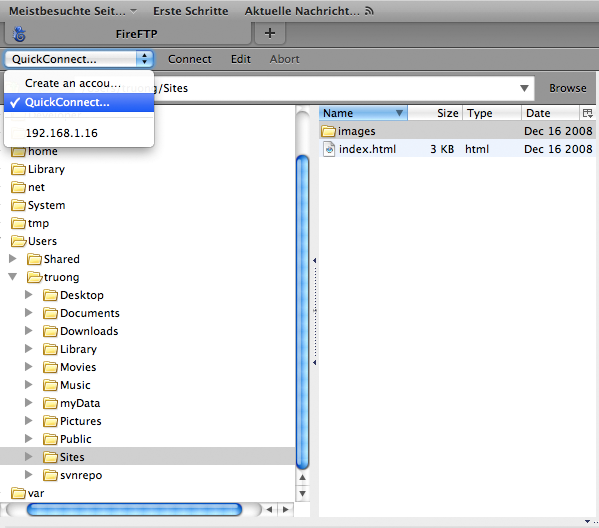Screen dimensions: 599x528
Task: Click the Pictures folder icon
Action: coord(50,421)
